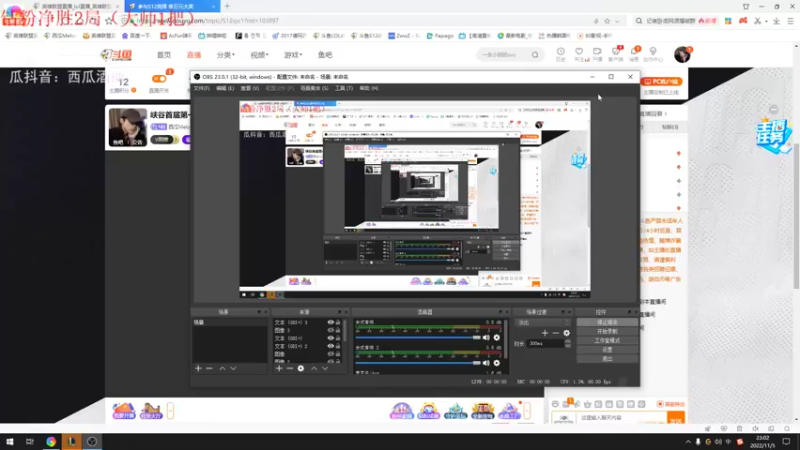This screenshot has height=450, width=800.
Task: Expand the right gift list arrow
Action: (527, 410)
